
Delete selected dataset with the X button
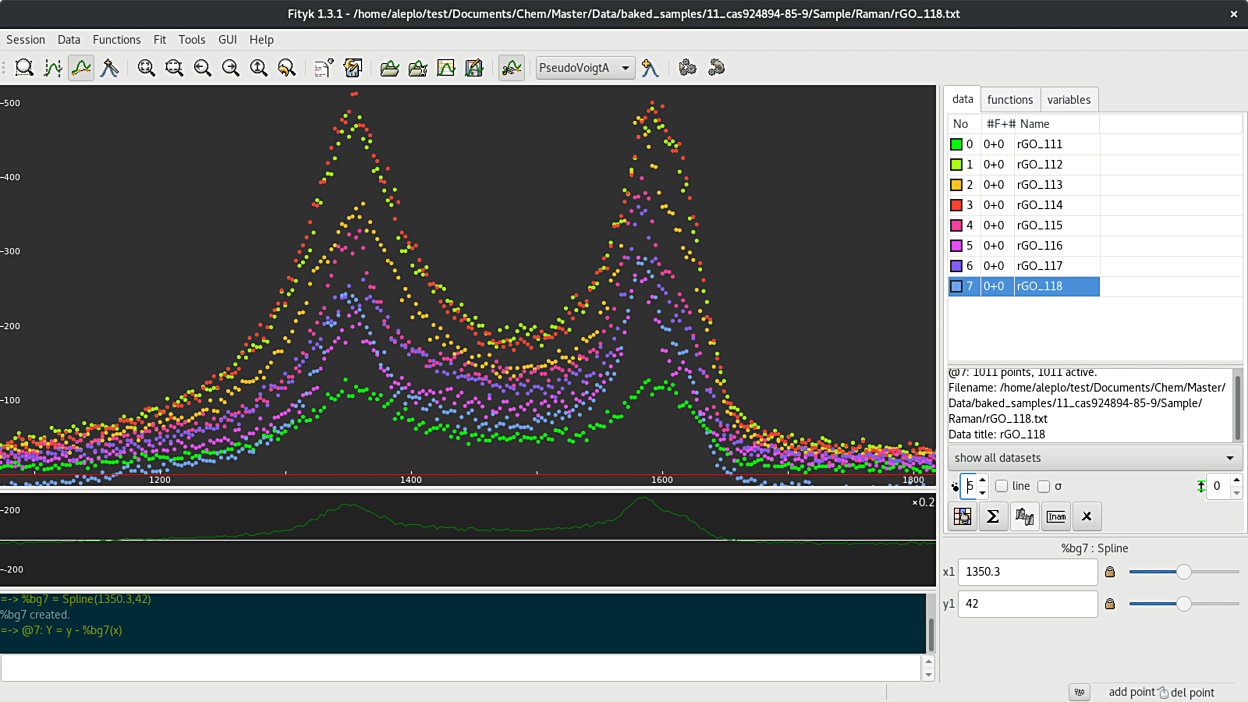click(1086, 516)
